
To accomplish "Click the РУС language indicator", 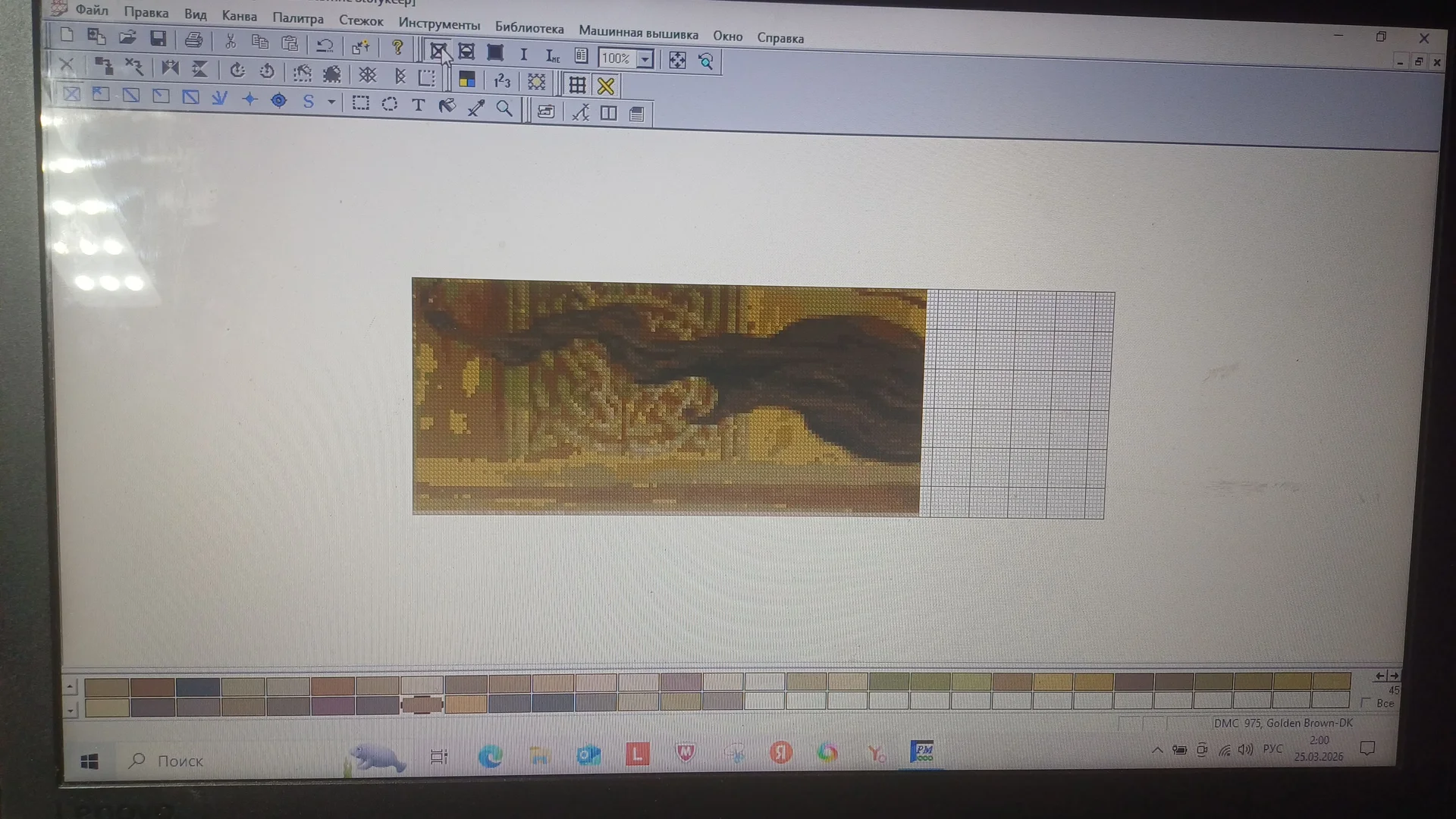I will pos(1272,749).
